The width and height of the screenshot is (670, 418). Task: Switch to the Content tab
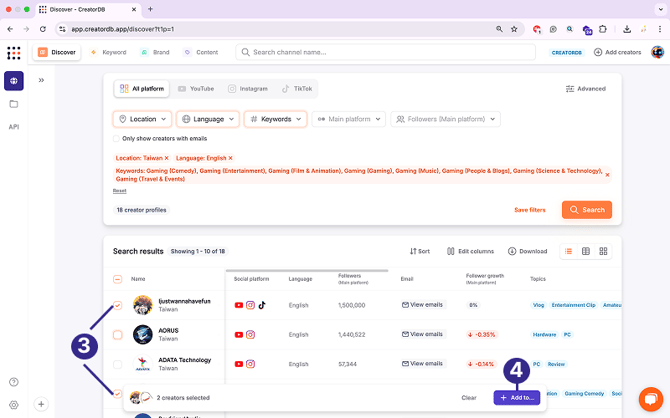pos(201,52)
